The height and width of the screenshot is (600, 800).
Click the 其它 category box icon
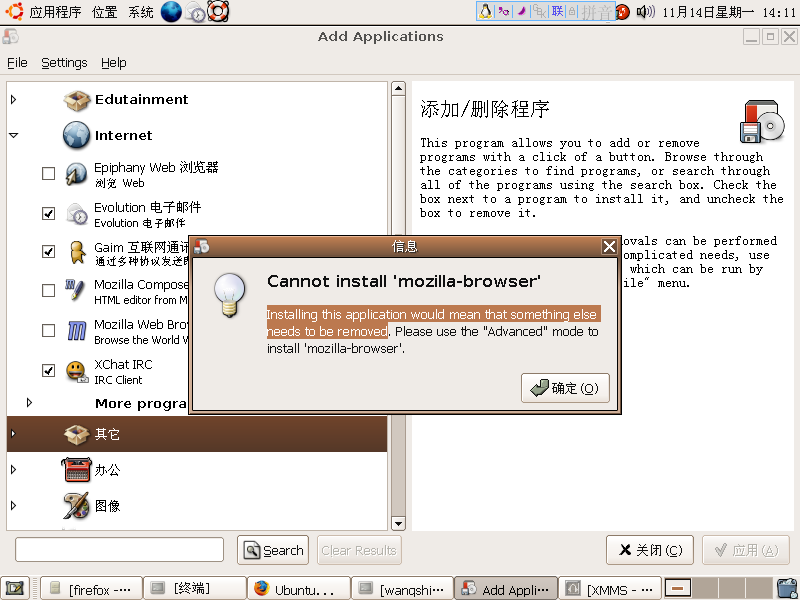(x=77, y=435)
